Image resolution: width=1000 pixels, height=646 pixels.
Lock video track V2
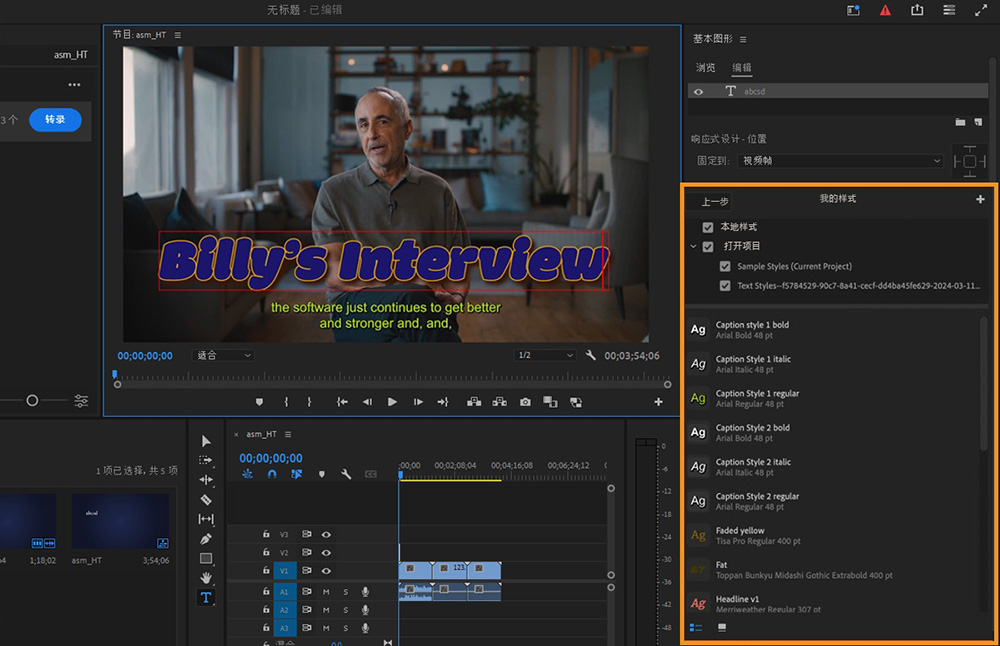coord(266,552)
